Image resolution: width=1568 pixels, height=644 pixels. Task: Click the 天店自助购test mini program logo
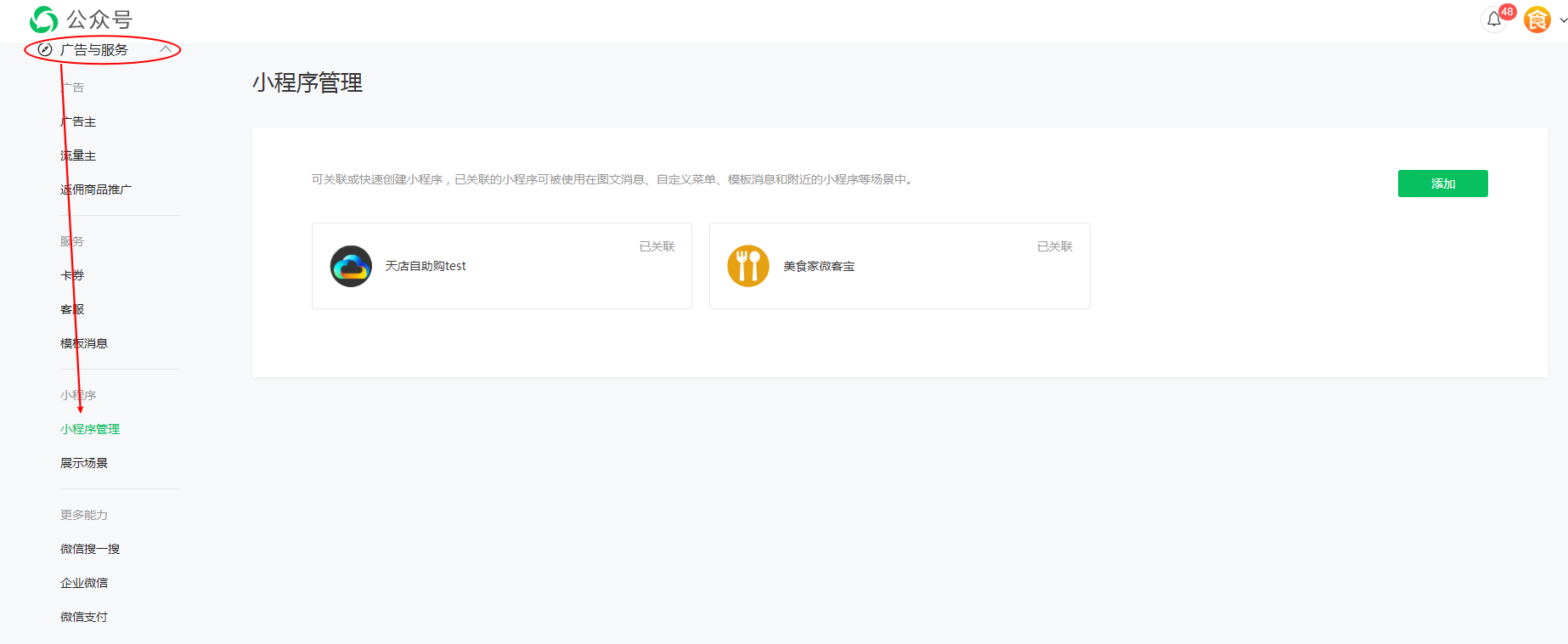(351, 266)
